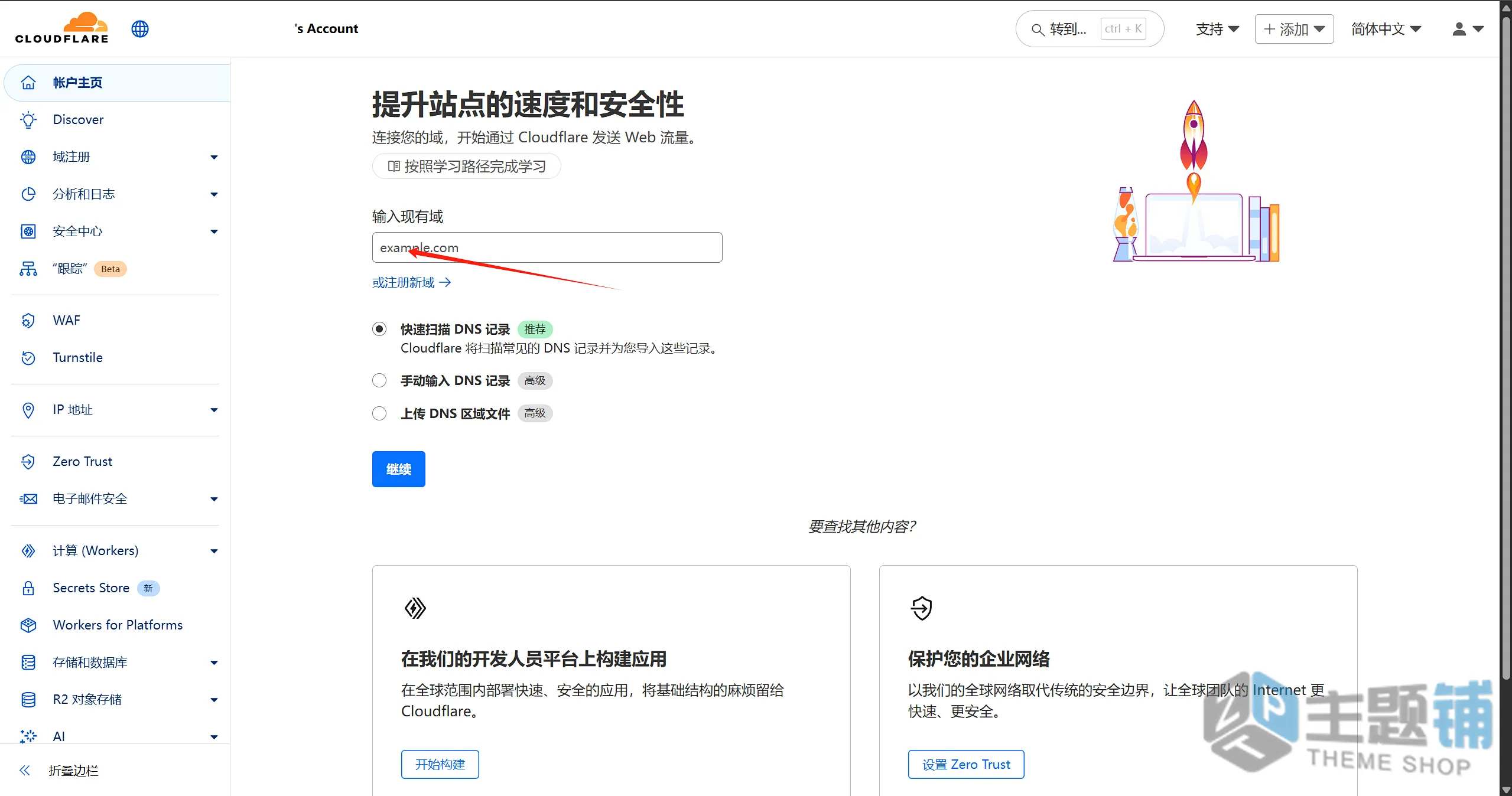The image size is (1512, 796).
Task: Open the user profile icon menu
Action: coord(1468,29)
